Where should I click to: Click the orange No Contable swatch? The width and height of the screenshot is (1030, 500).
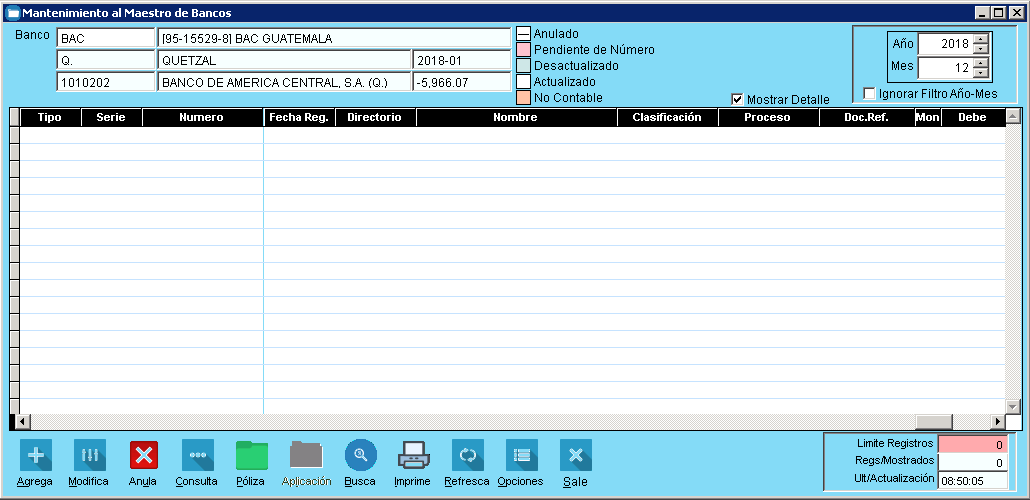click(523, 98)
